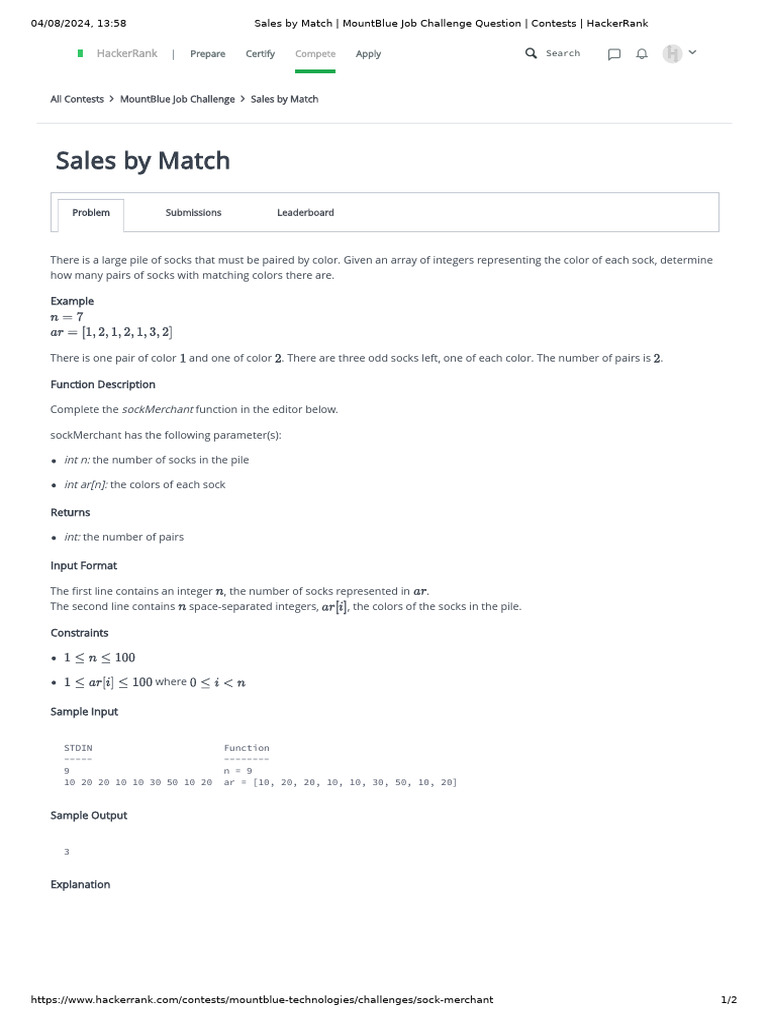Open the Certify menu
Viewport: 768px width, 1024px height.
[260, 54]
